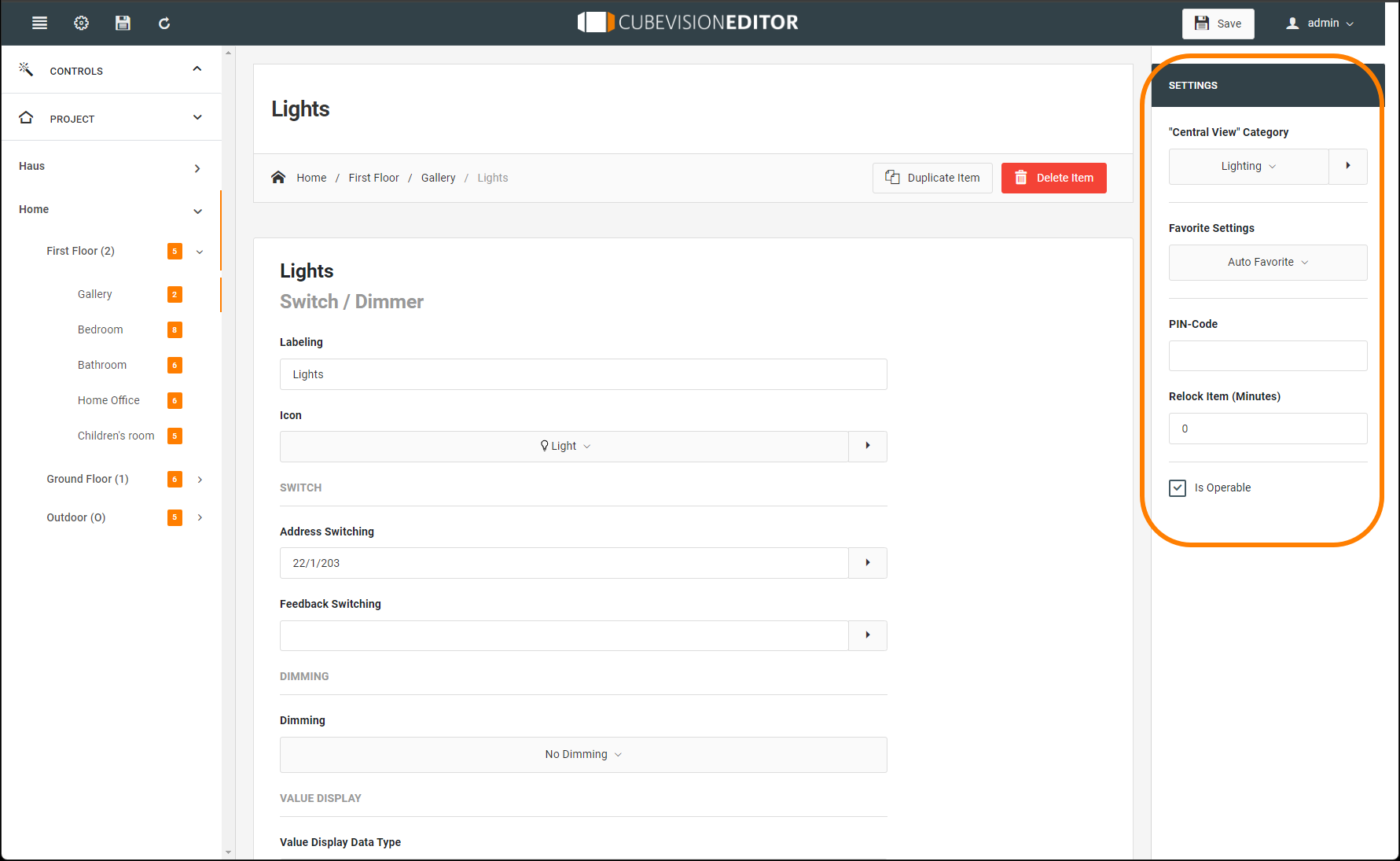Click arrow button beside Address Switching field
This screenshot has width=1400, height=861.
[868, 563]
